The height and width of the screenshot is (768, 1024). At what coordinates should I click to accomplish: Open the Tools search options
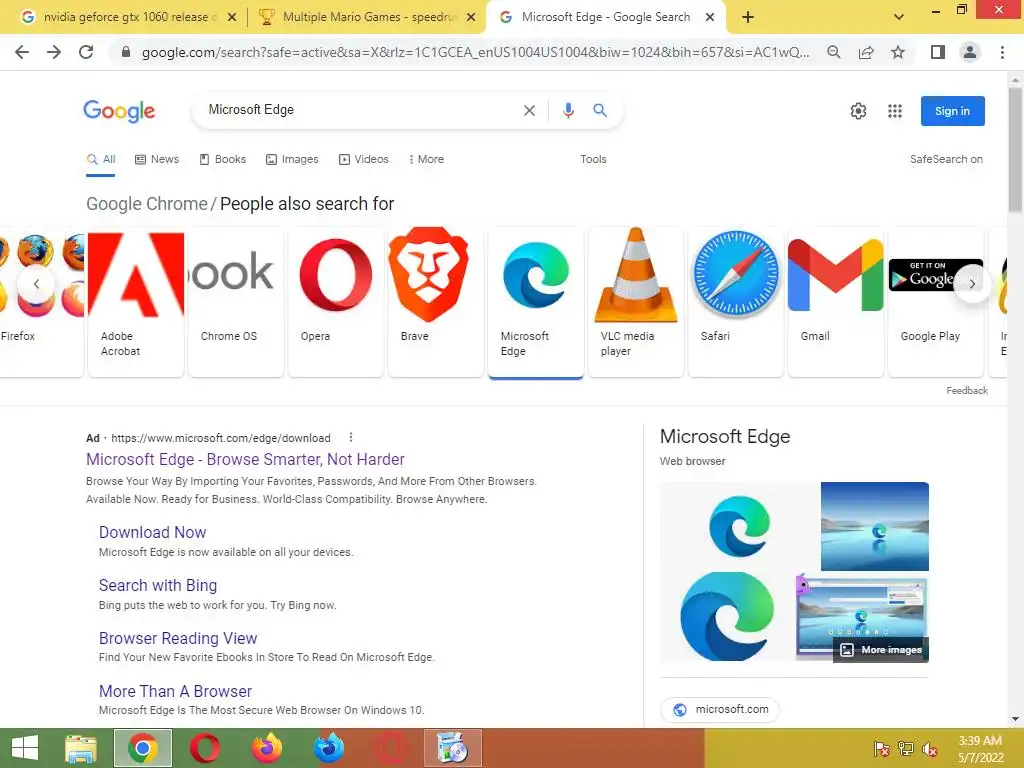coord(593,159)
